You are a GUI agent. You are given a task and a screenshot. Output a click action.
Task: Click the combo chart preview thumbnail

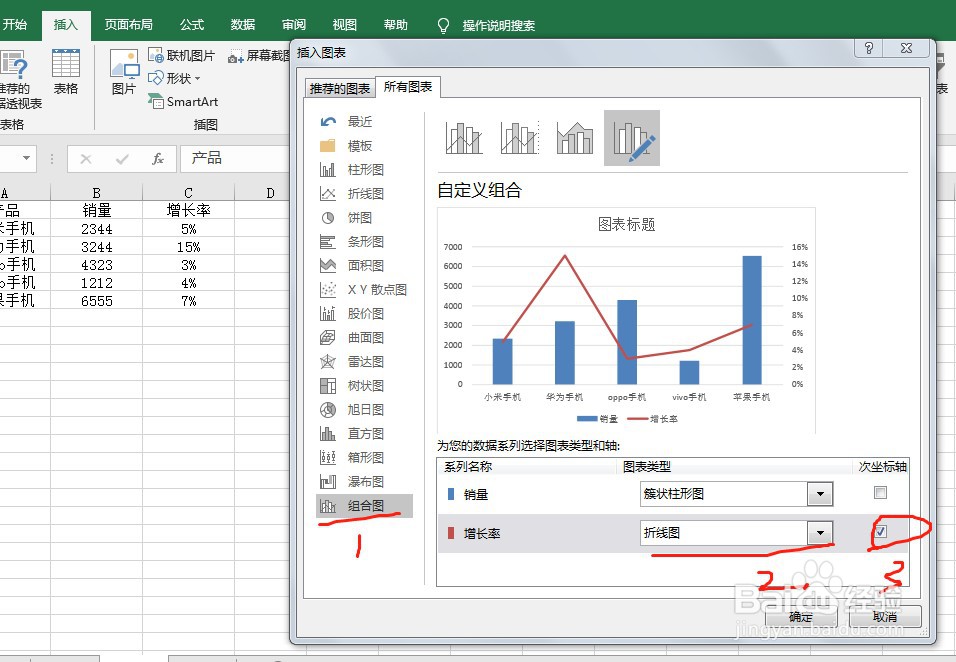coord(626,321)
